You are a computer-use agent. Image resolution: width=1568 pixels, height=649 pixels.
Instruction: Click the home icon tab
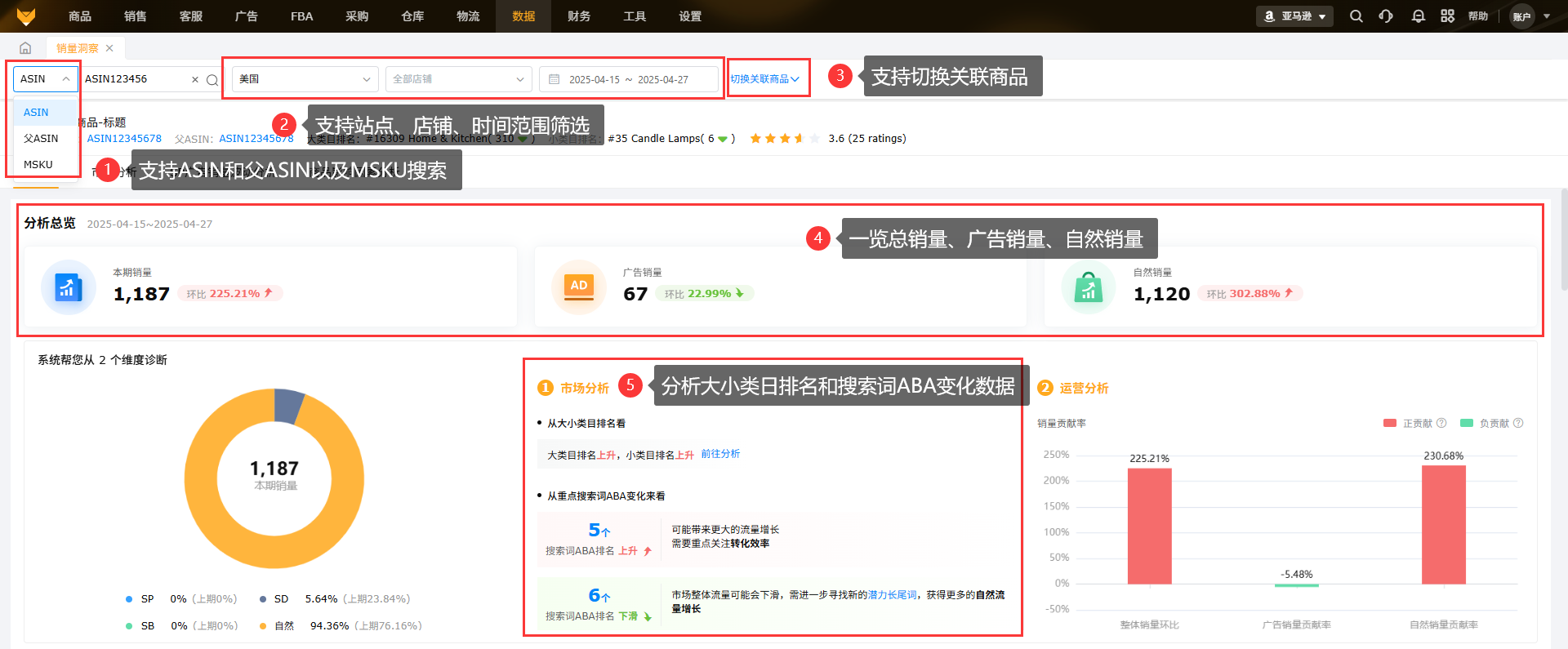pos(25,48)
